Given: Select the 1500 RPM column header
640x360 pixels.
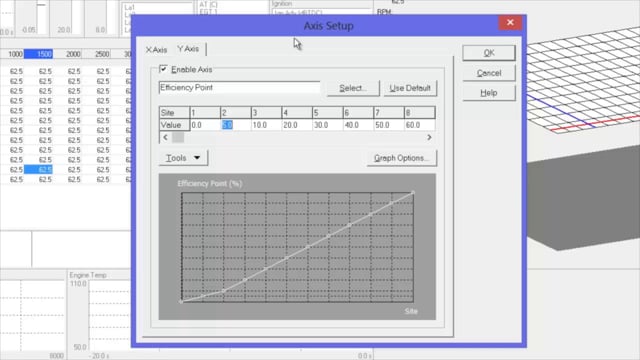Looking at the screenshot, I should (38, 54).
